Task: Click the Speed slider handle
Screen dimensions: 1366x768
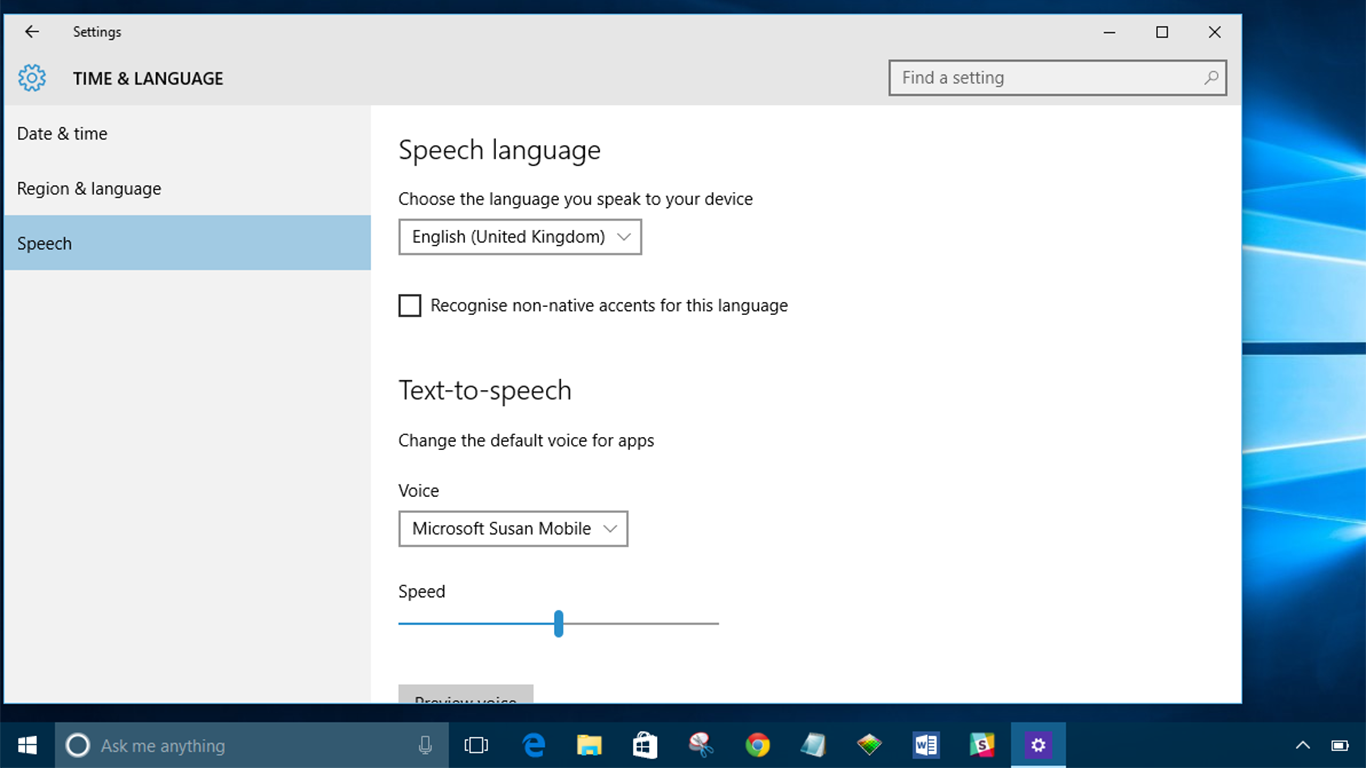Action: 559,624
